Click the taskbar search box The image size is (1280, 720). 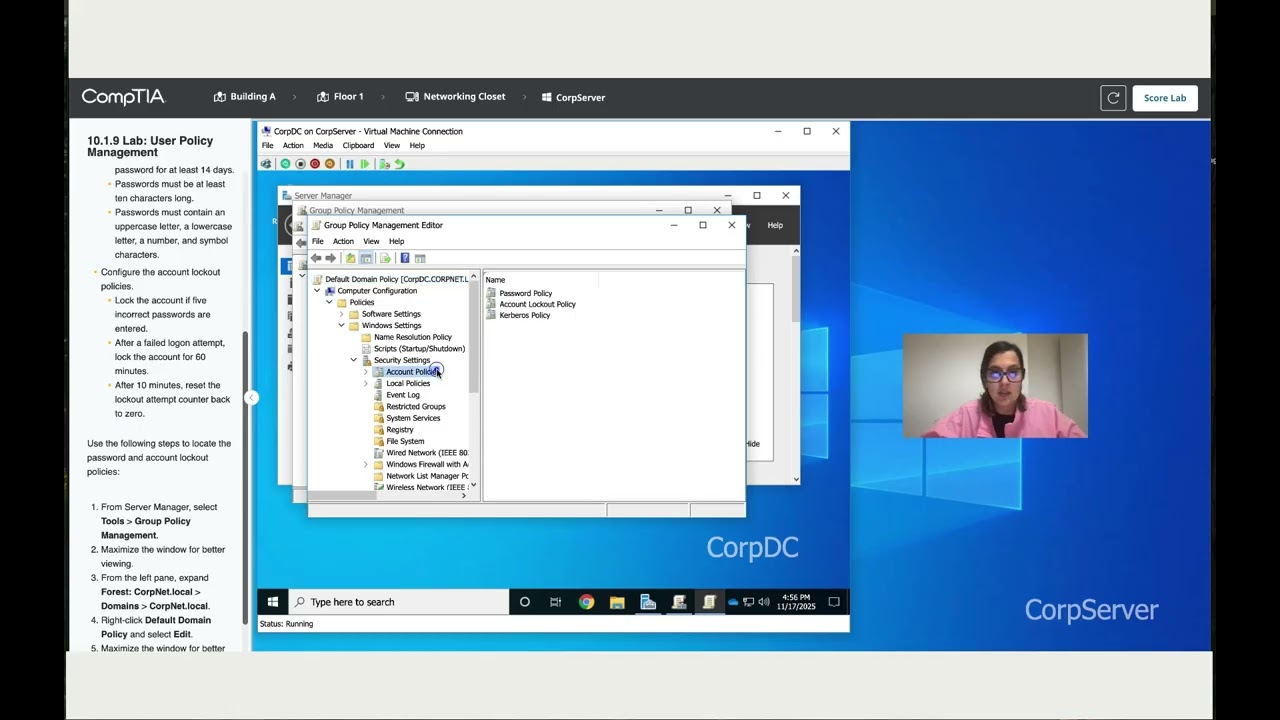(399, 602)
